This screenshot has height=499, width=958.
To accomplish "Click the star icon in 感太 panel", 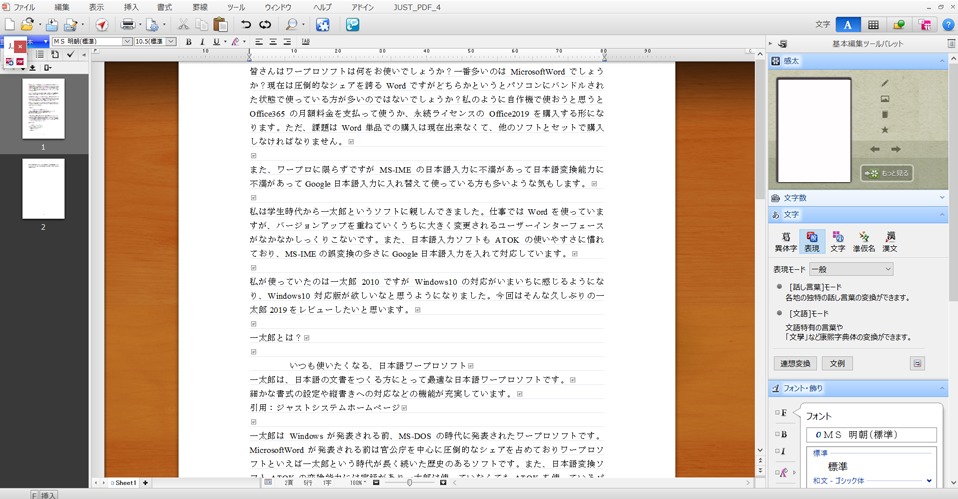I will [x=885, y=129].
